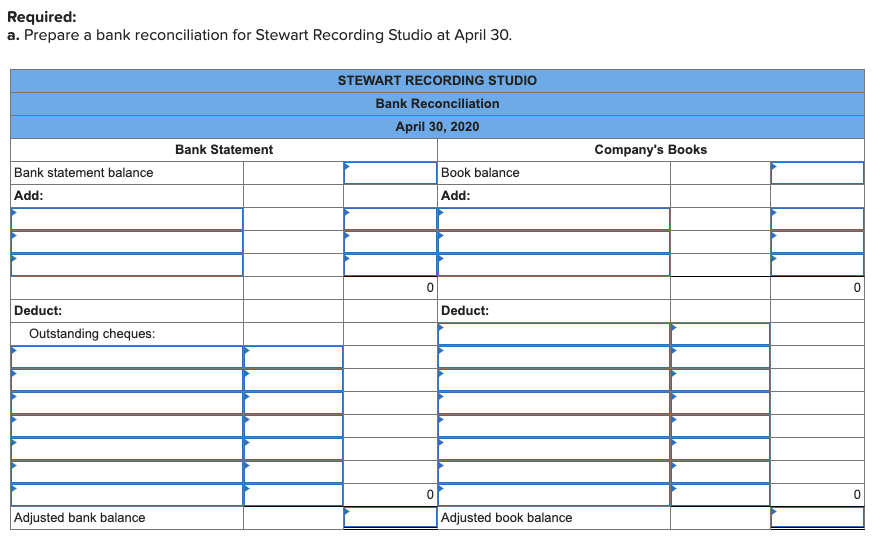Select the Bank statement balance amount field
Screen dimensions: 885x551
click(x=390, y=173)
